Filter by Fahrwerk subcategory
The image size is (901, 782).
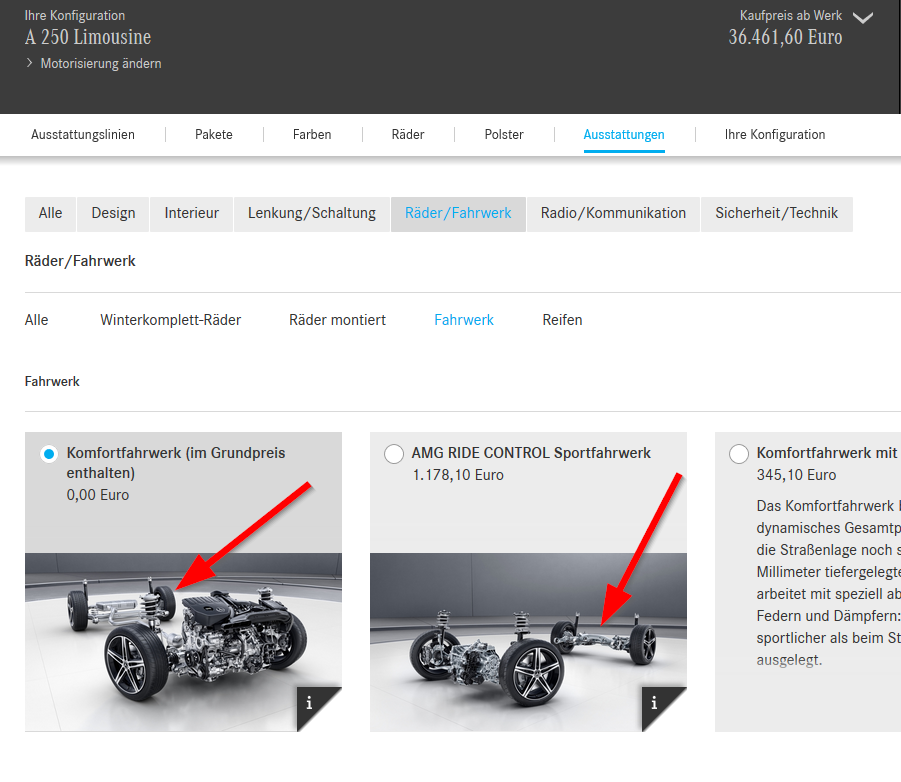click(x=464, y=320)
